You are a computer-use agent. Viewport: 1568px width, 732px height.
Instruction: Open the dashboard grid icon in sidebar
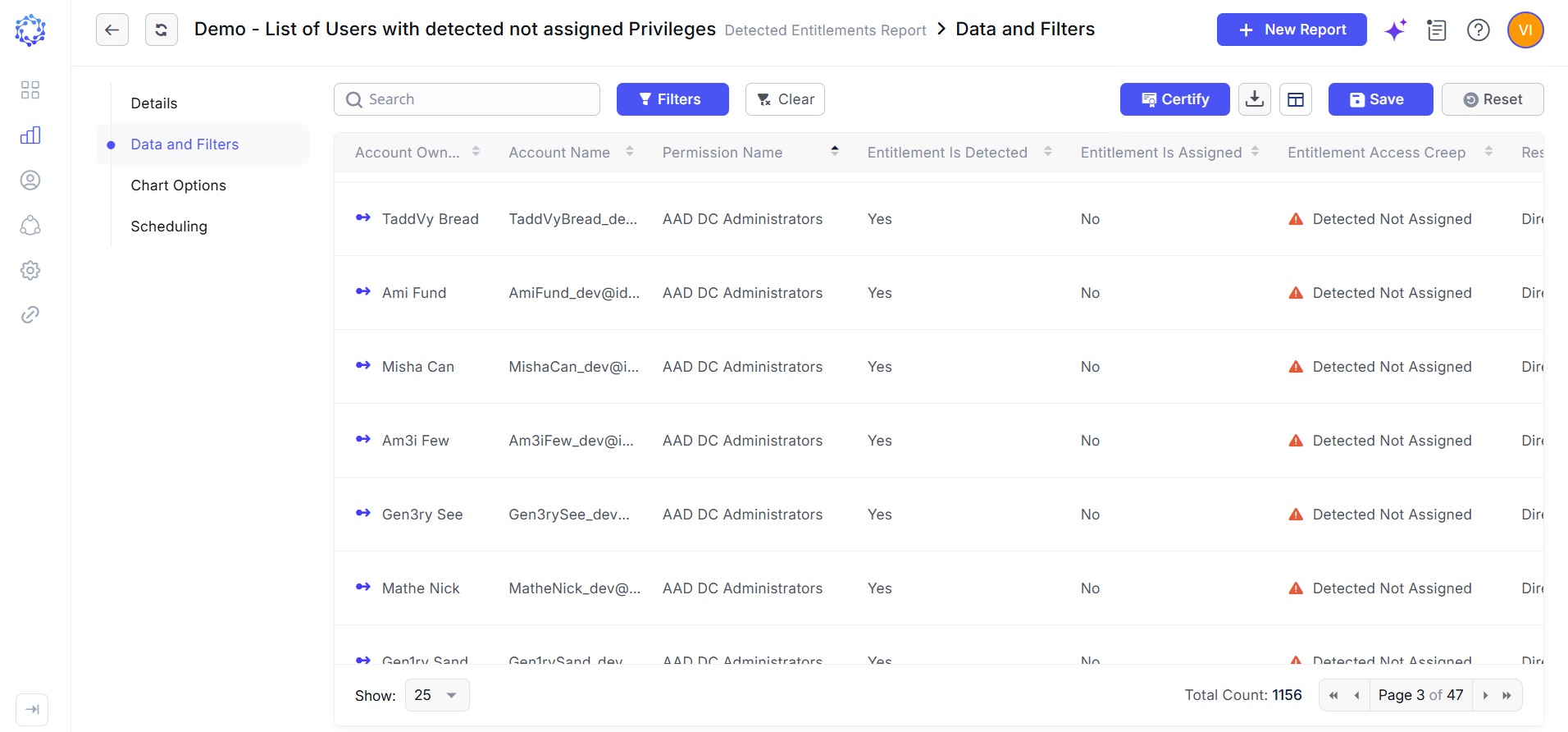coord(30,89)
